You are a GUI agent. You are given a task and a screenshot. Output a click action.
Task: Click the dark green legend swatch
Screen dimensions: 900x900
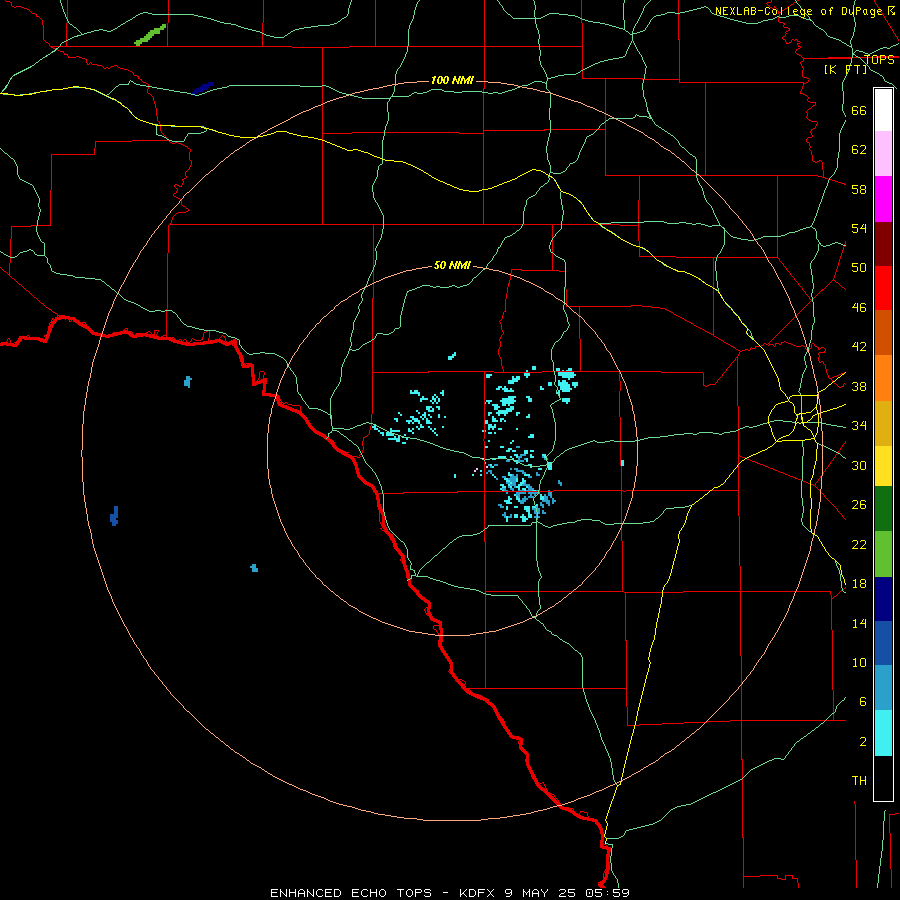tap(883, 509)
